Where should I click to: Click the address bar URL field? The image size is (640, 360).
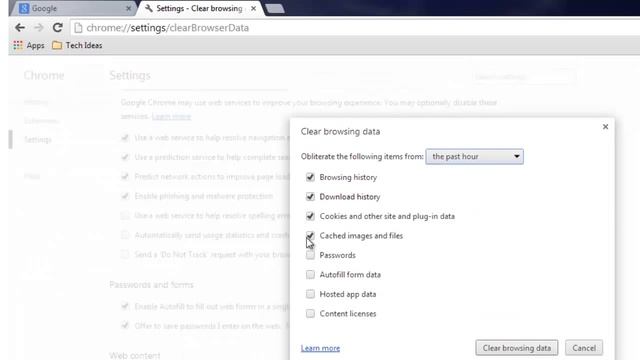tap(354, 28)
